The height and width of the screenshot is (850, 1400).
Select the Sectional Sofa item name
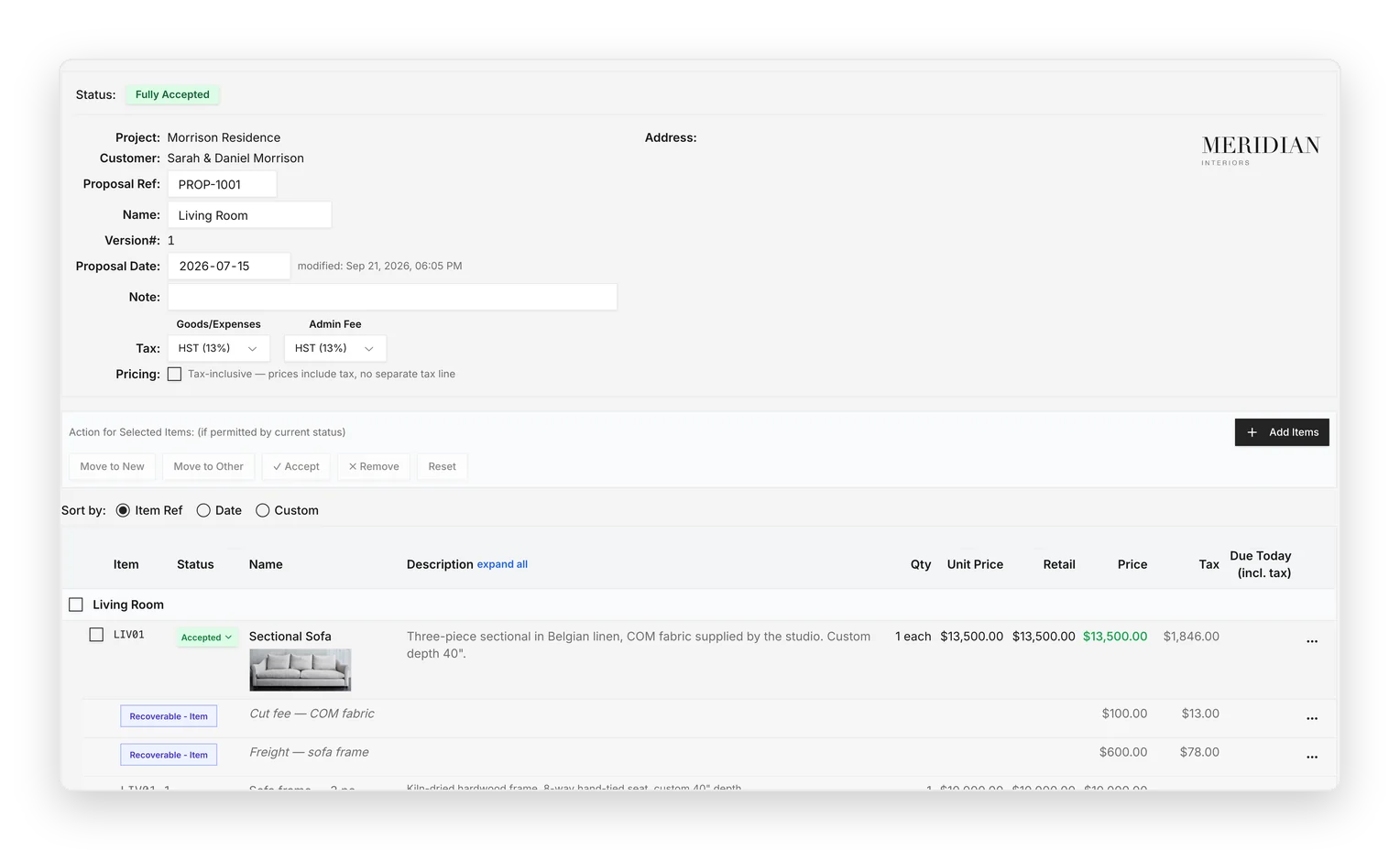coord(290,637)
